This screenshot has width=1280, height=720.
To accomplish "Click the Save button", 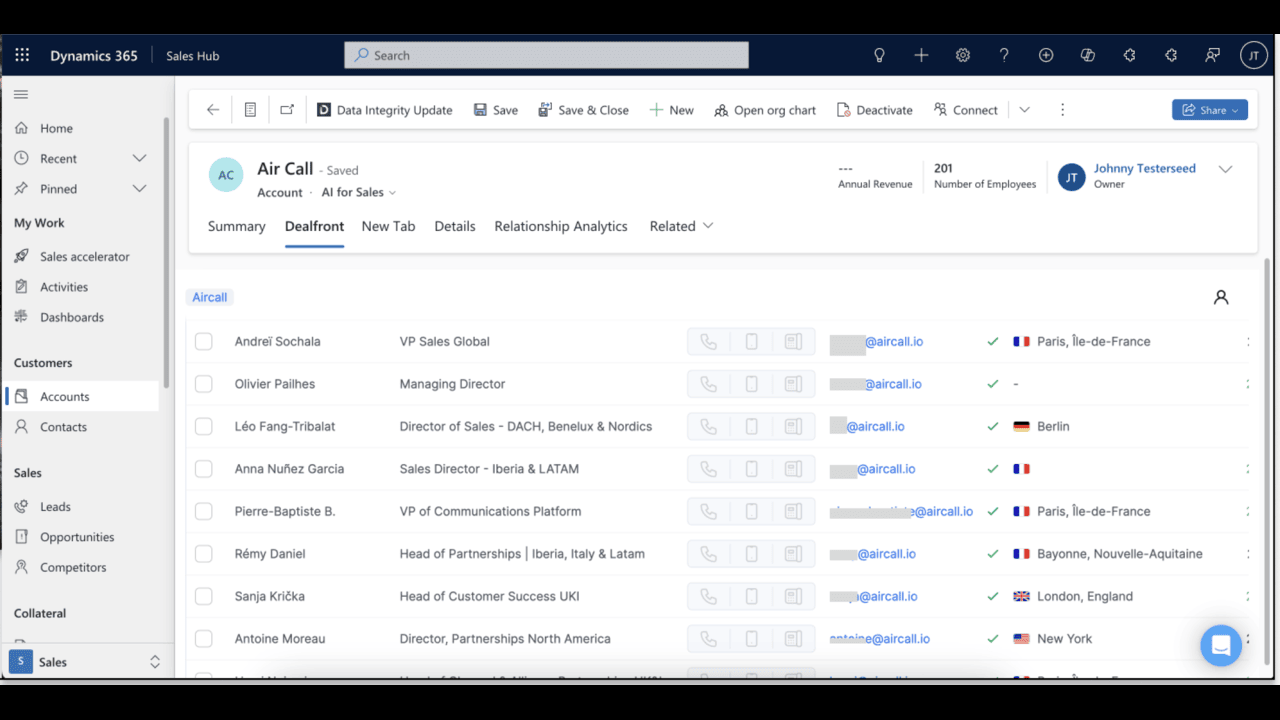I will pos(496,110).
